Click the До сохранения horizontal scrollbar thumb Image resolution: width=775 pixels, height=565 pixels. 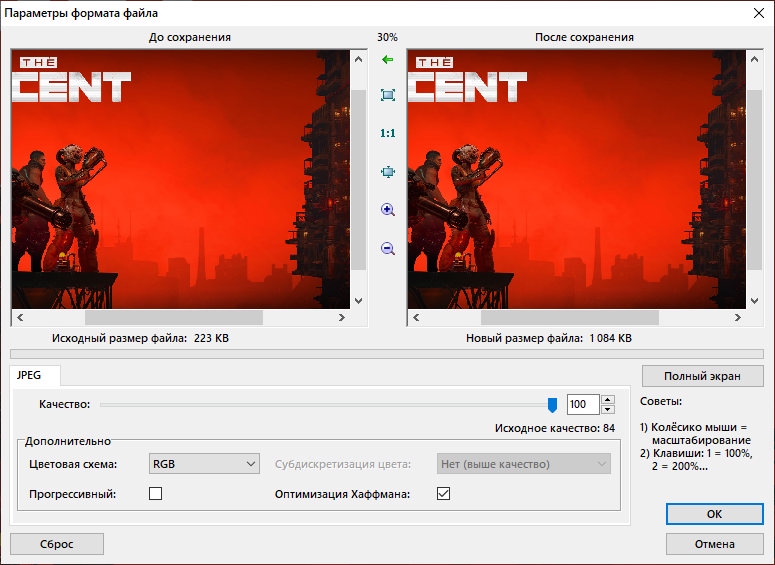[x=174, y=317]
